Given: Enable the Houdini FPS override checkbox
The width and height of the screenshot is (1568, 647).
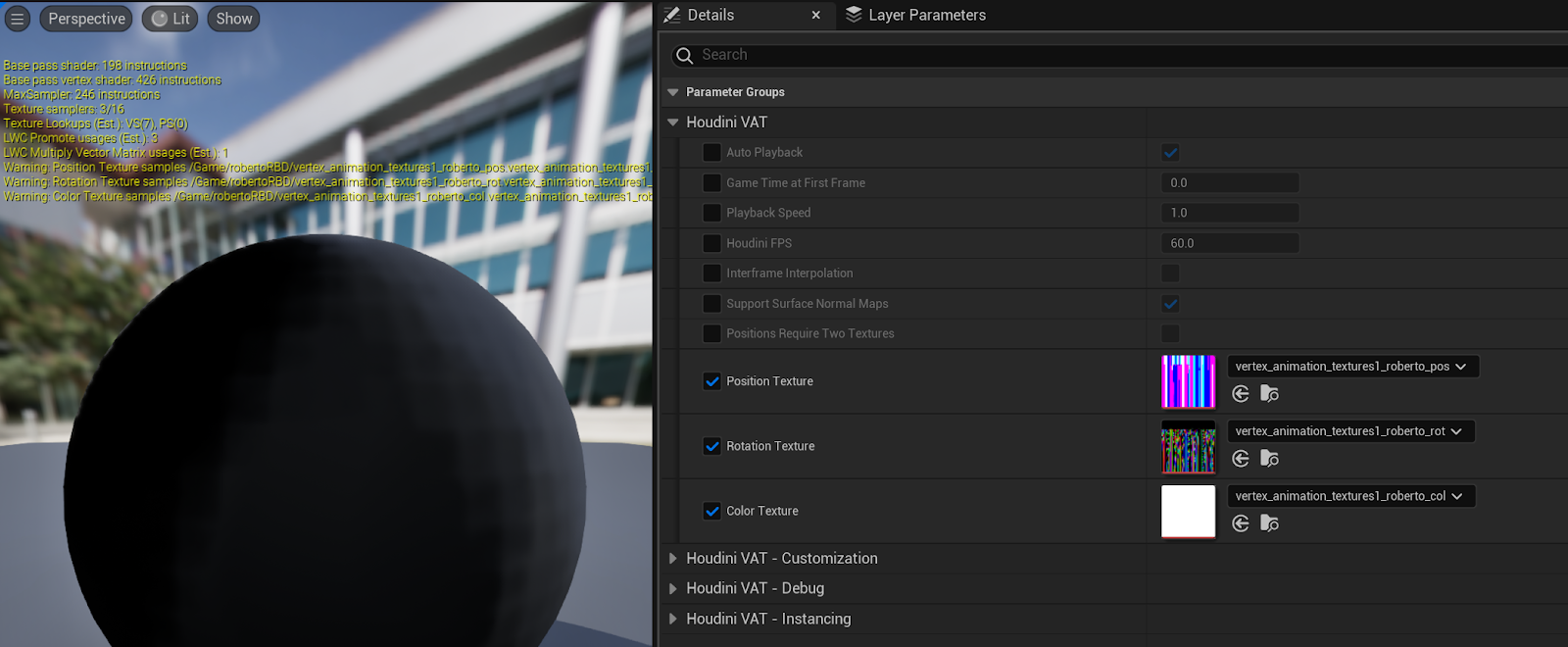Looking at the screenshot, I should [712, 243].
